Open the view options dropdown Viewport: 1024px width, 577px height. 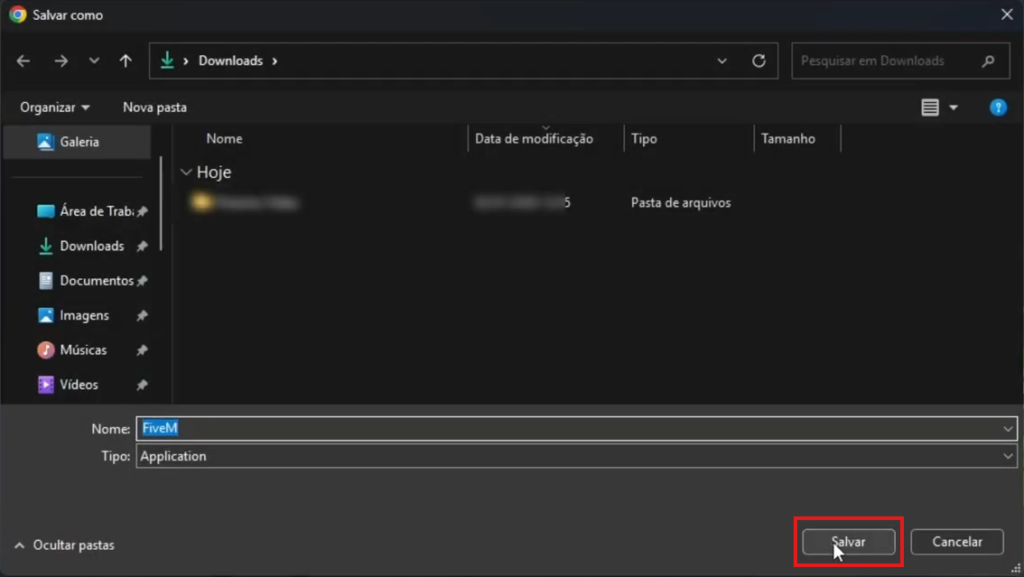[x=953, y=108]
